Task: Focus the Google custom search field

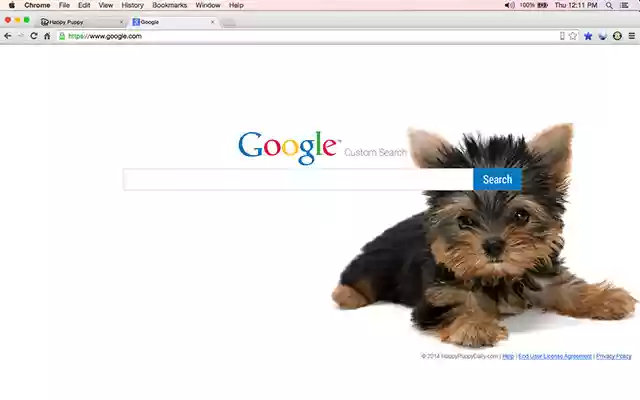Action: (298, 179)
